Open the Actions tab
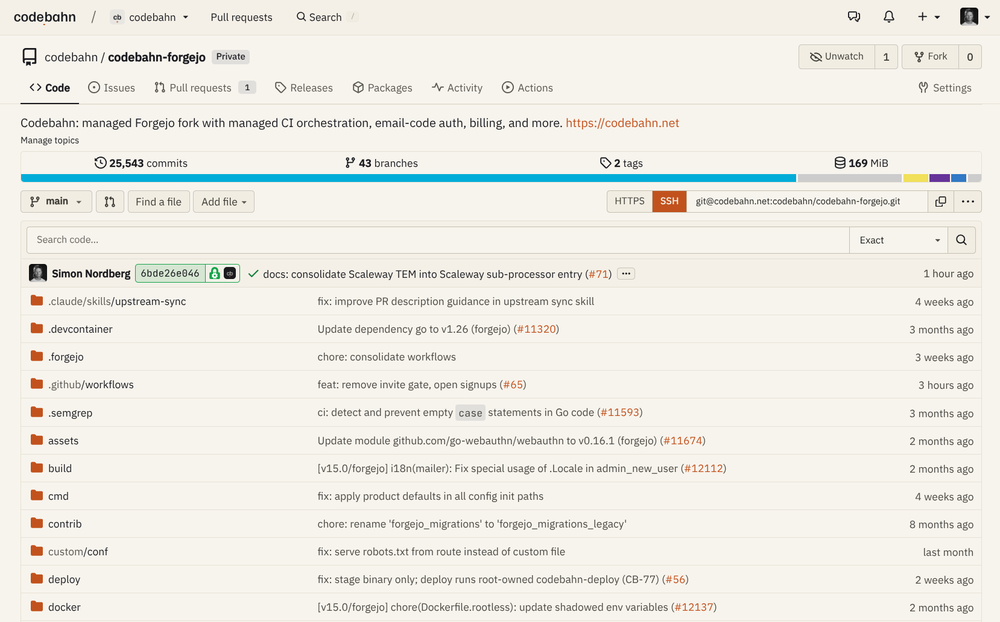This screenshot has height=622, width=1000. coord(527,87)
